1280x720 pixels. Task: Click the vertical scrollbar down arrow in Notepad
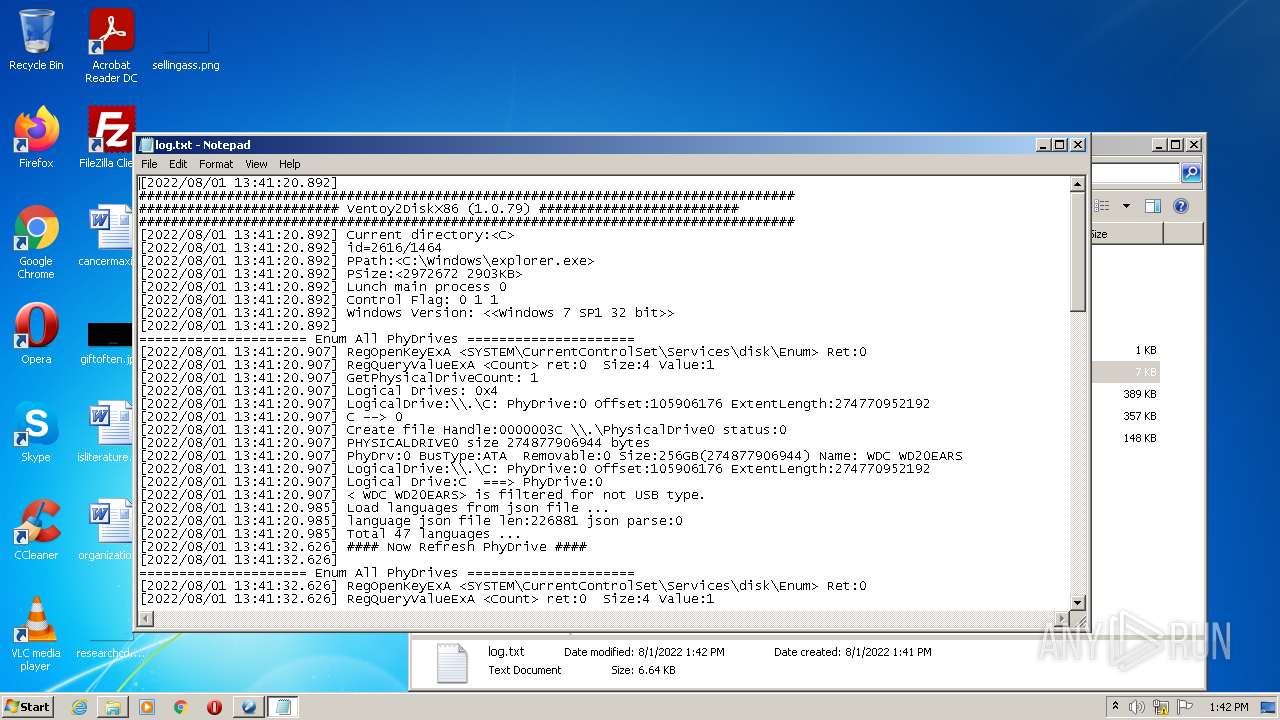click(x=1078, y=602)
